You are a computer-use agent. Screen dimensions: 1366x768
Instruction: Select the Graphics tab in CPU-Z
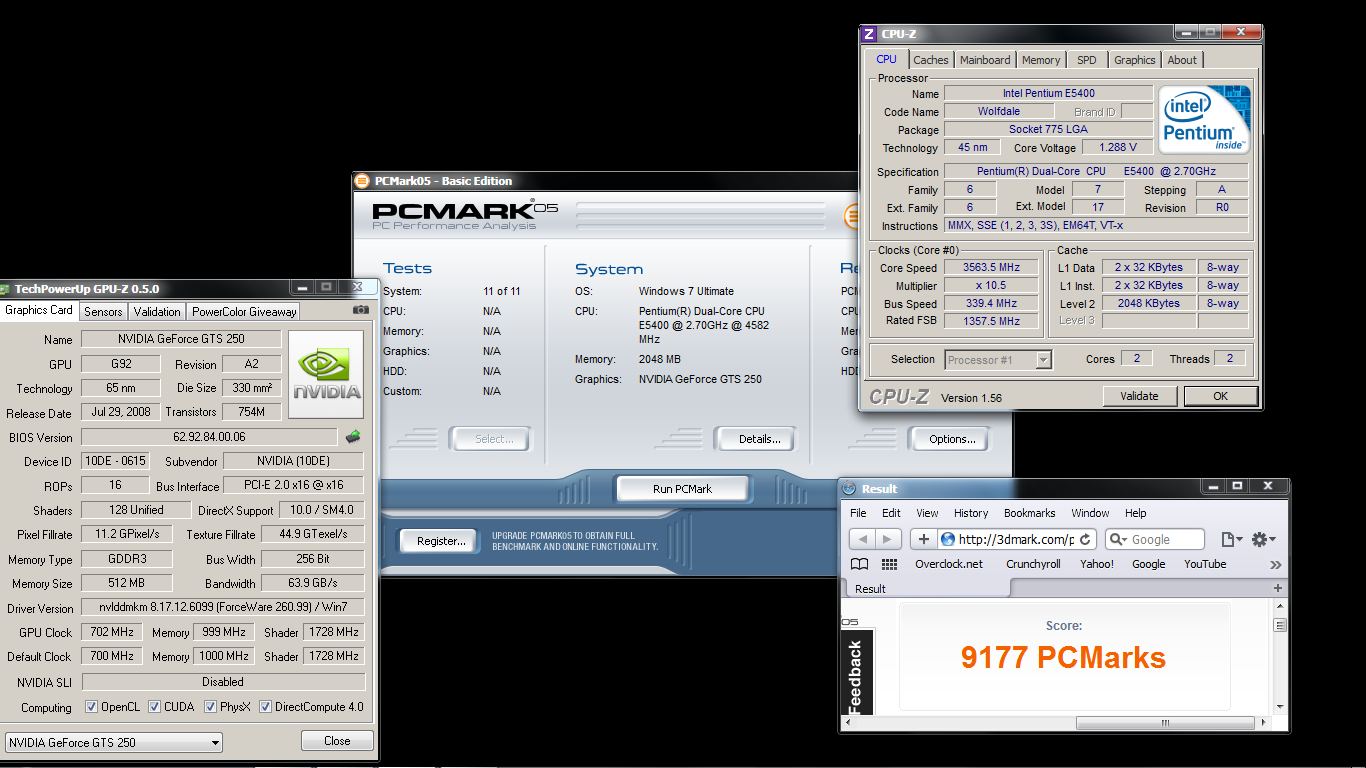1135,60
